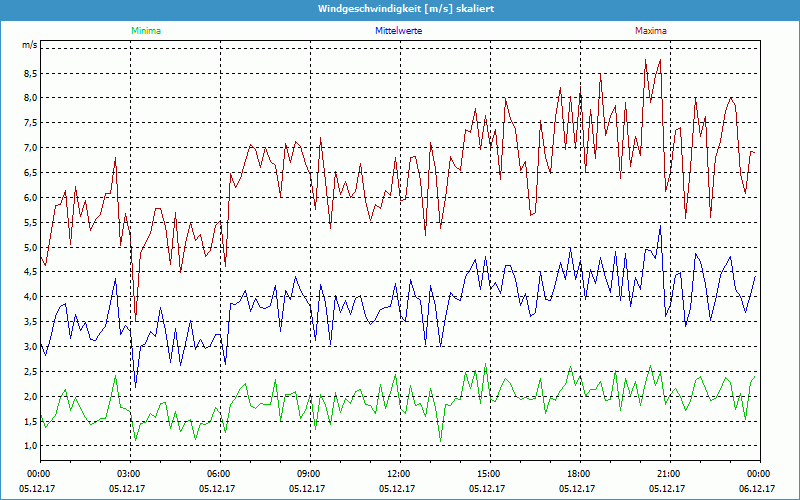This screenshot has width=800, height=500.
Task: Click the 4,0 y-axis value
Action: (x=31, y=297)
